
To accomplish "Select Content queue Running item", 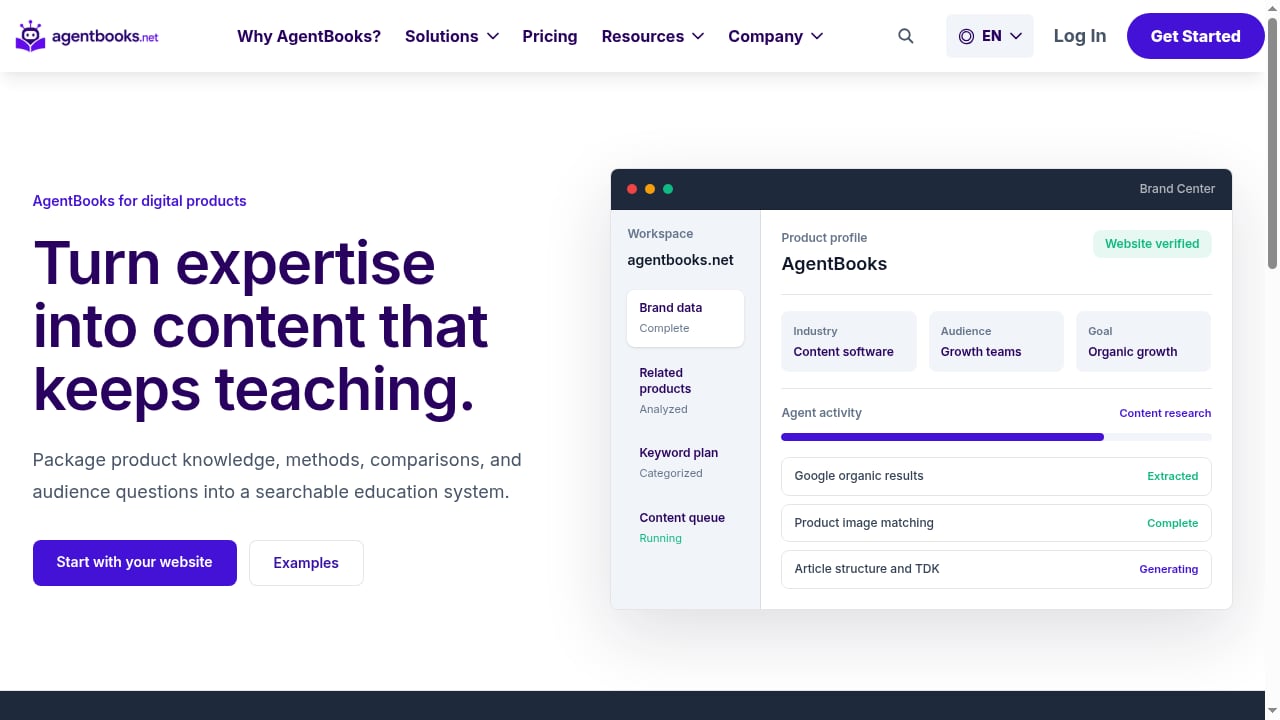I will 685,527.
